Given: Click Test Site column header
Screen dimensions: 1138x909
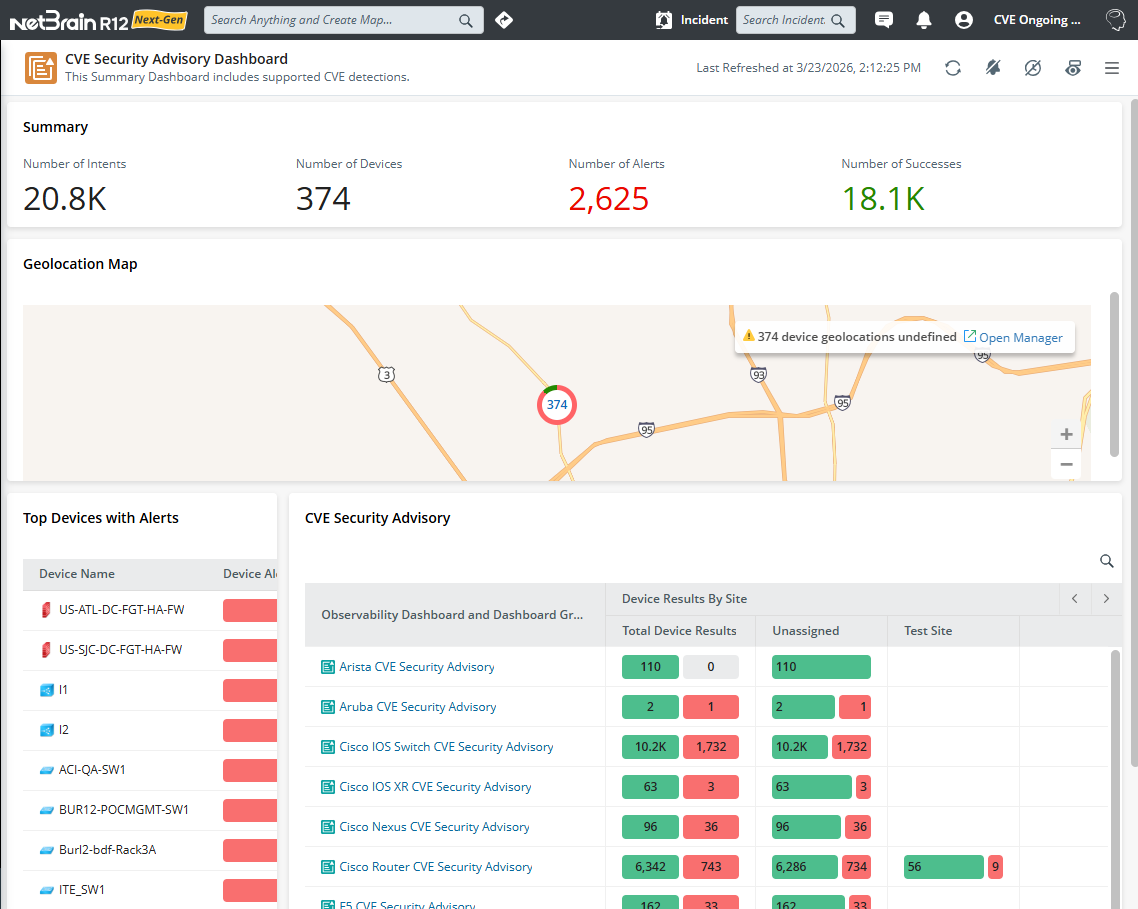Looking at the screenshot, I should point(928,631).
